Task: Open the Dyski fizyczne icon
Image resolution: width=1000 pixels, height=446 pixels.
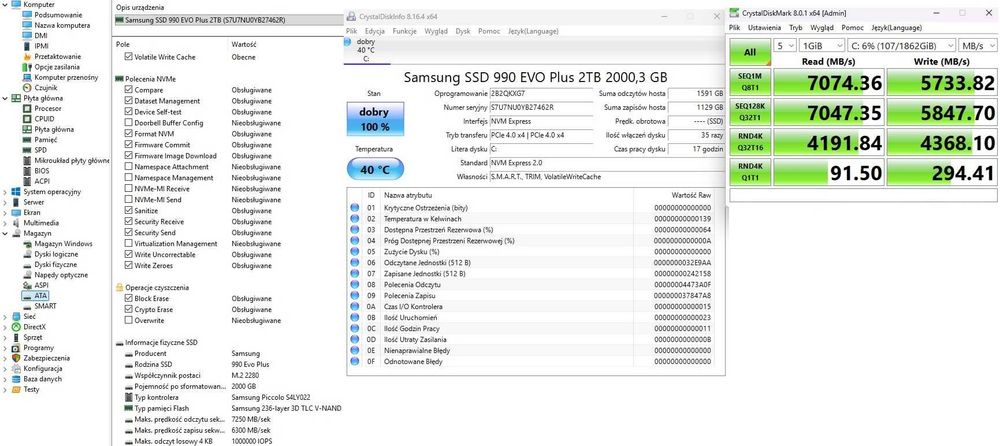Action: coord(27,264)
